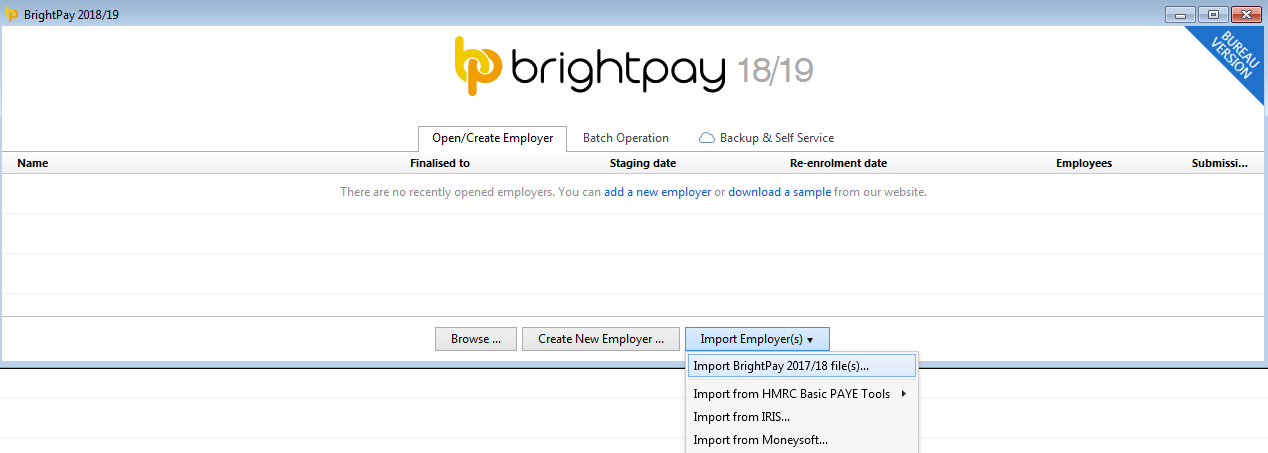Image resolution: width=1268 pixels, height=453 pixels.
Task: Choose Import from Moneysoft... menu entry
Action: (801, 440)
